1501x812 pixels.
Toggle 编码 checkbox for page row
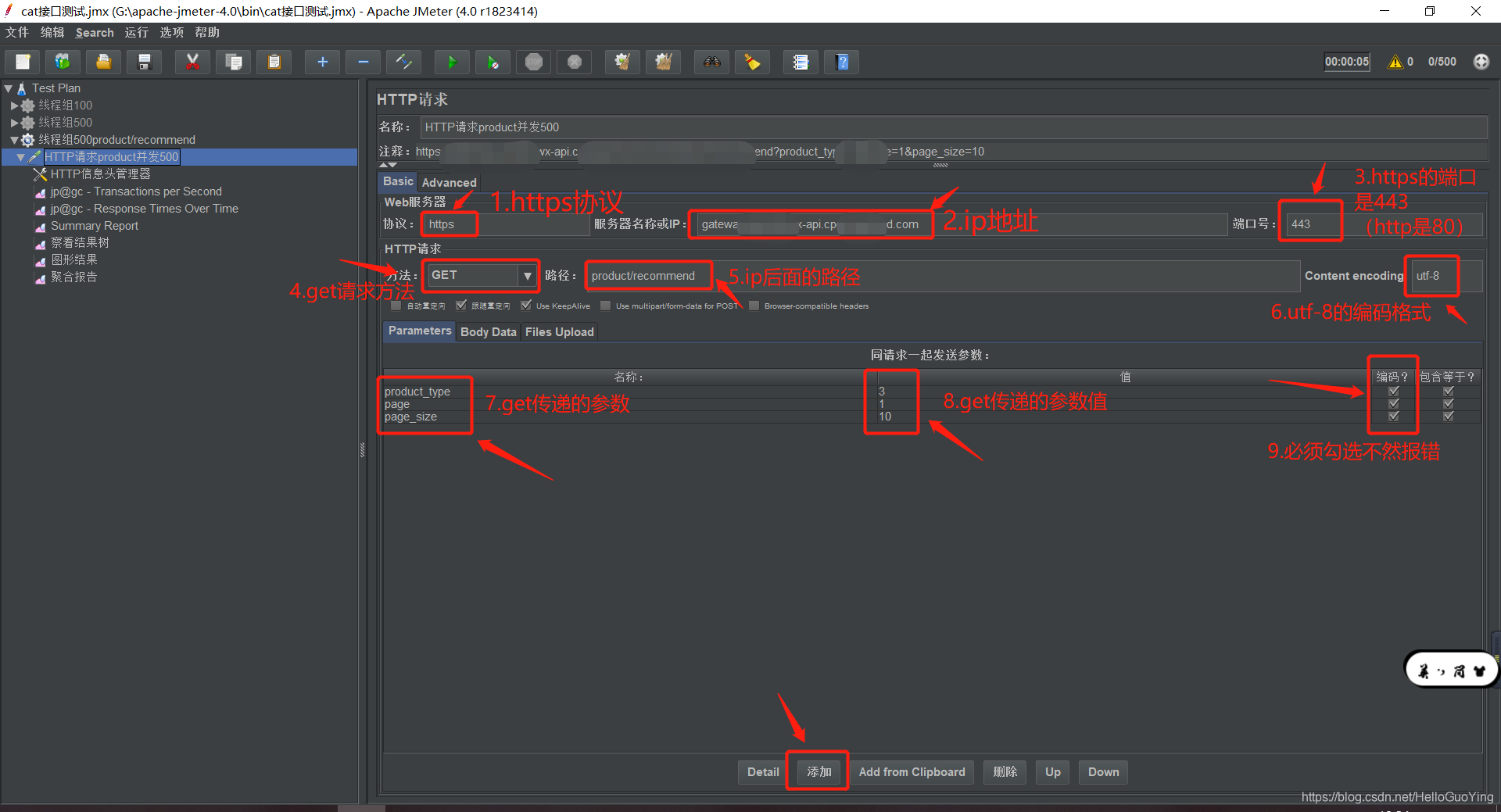[x=1393, y=404]
